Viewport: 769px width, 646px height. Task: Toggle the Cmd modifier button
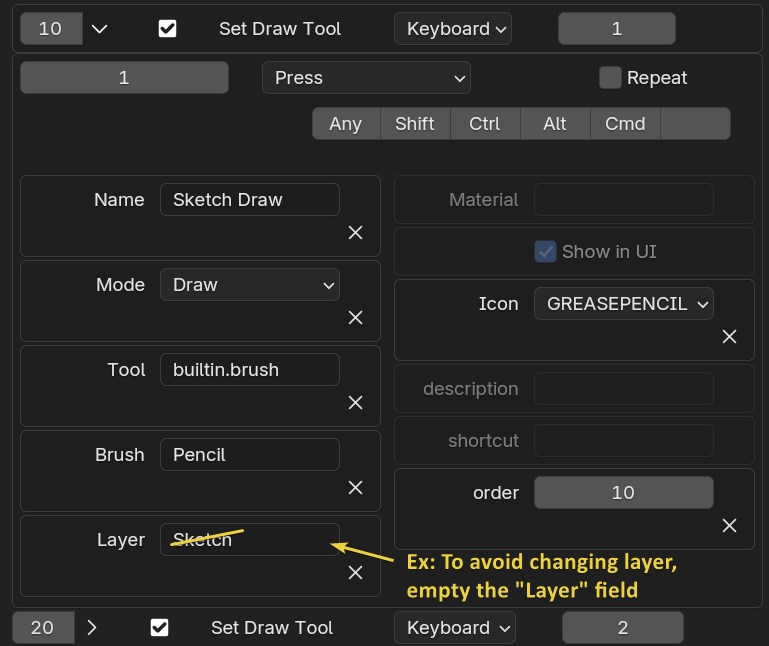pyautogui.click(x=625, y=124)
